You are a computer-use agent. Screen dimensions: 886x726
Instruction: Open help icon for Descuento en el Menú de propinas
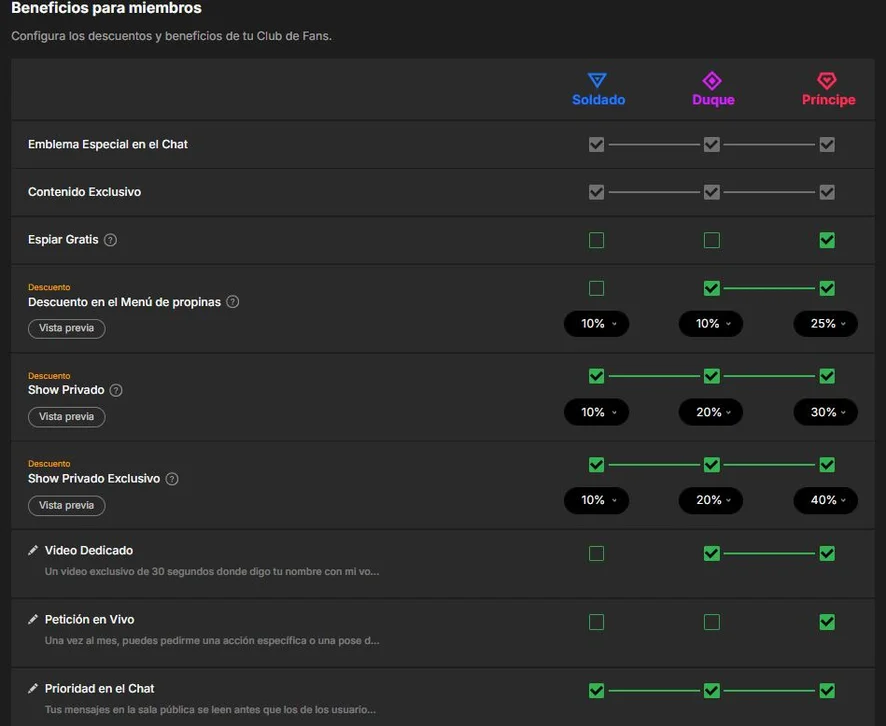click(x=233, y=302)
